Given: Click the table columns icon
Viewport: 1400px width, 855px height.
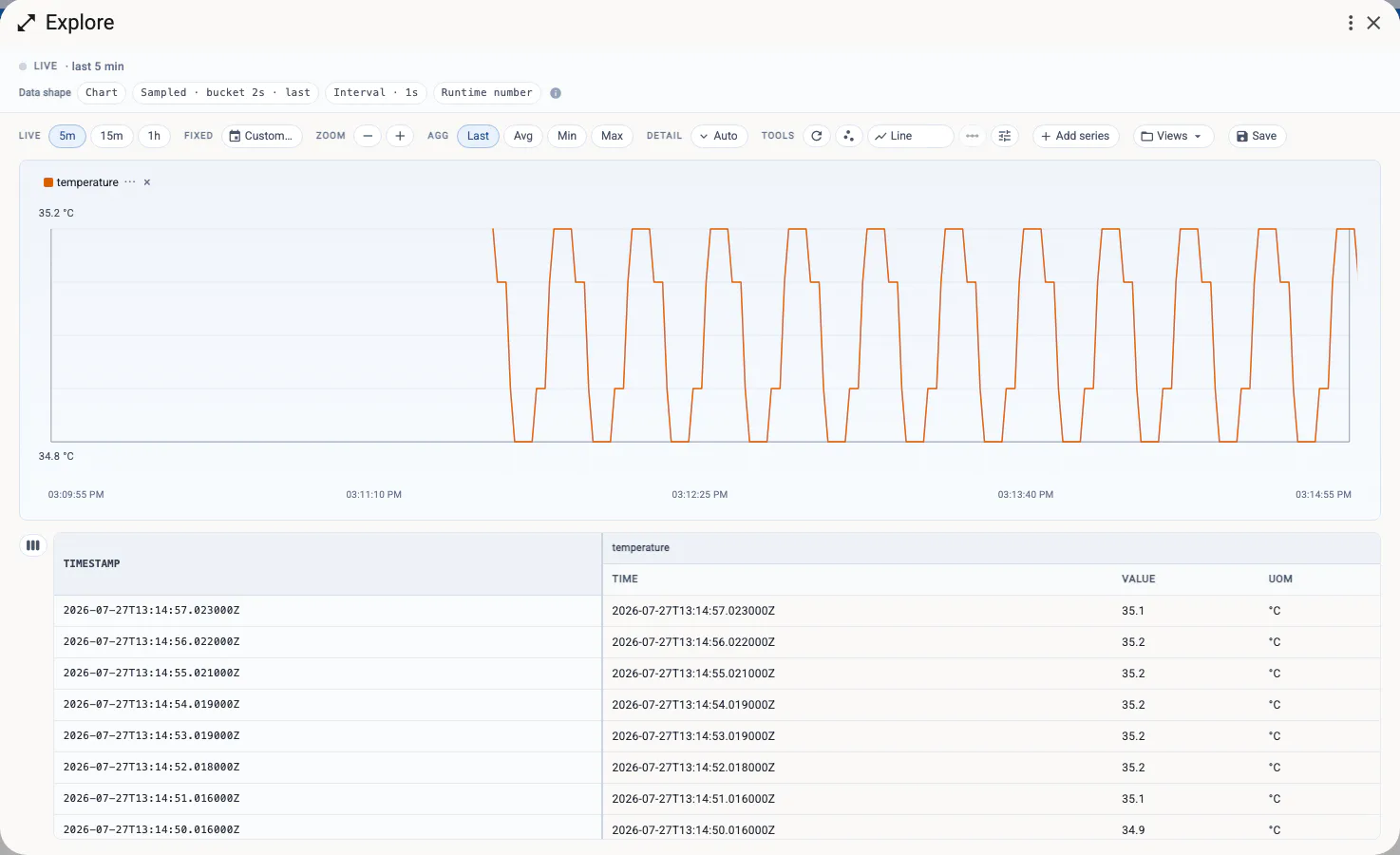Looking at the screenshot, I should [33, 545].
